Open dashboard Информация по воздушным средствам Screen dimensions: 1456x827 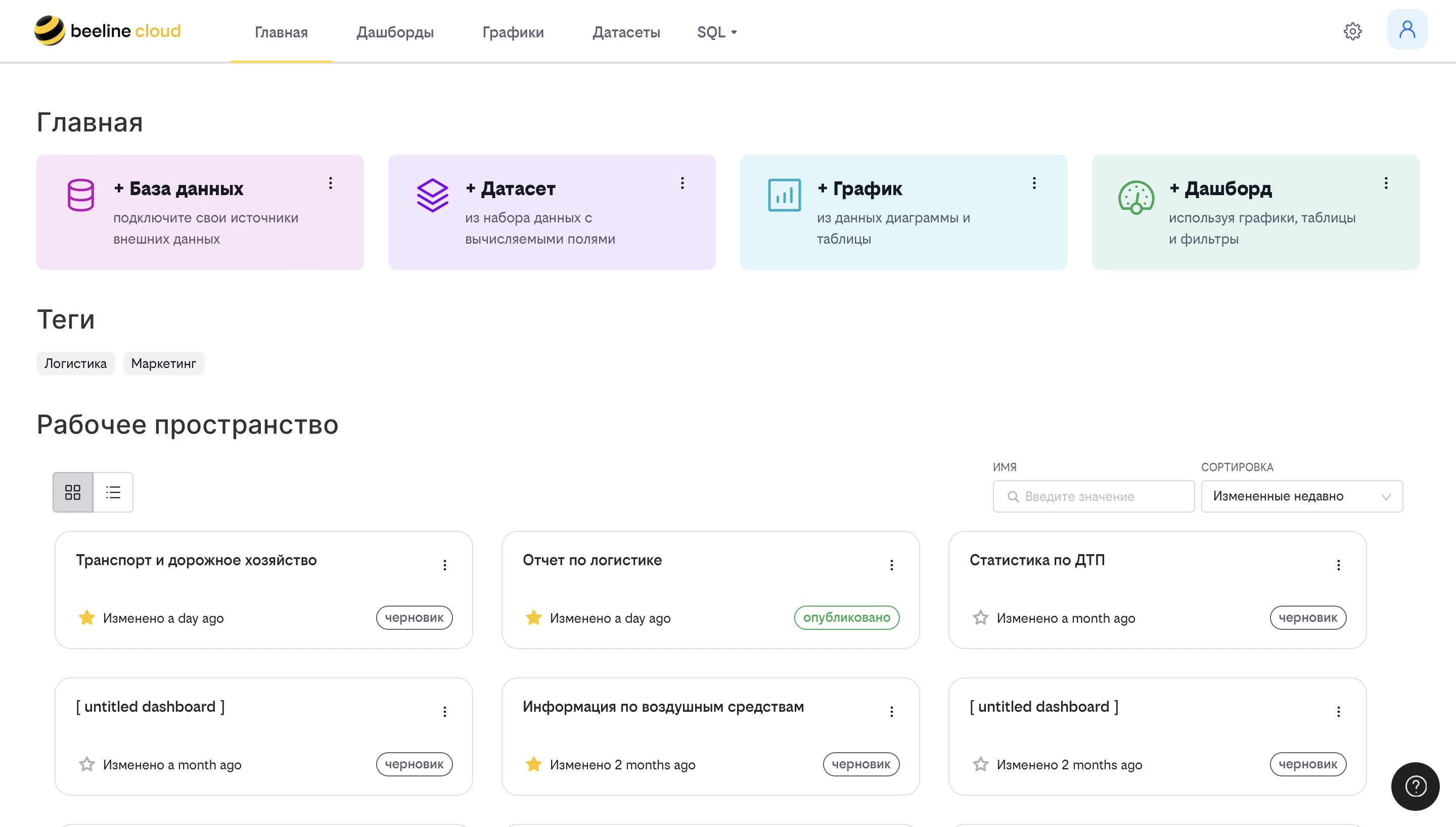[663, 707]
